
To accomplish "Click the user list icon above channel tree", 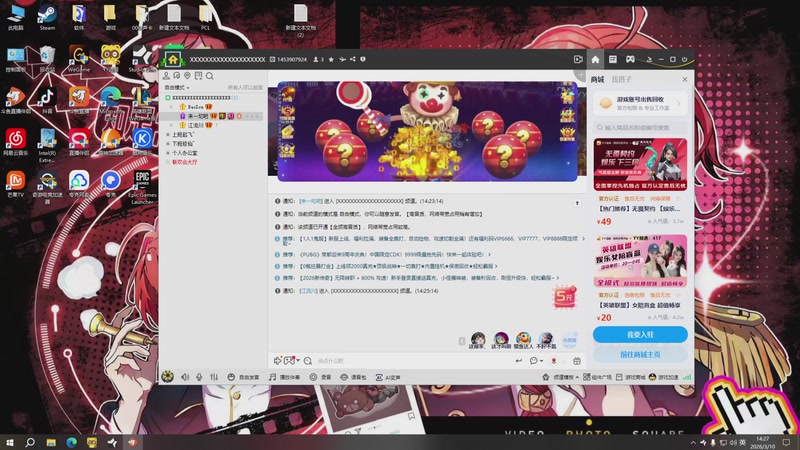I will tap(166, 76).
